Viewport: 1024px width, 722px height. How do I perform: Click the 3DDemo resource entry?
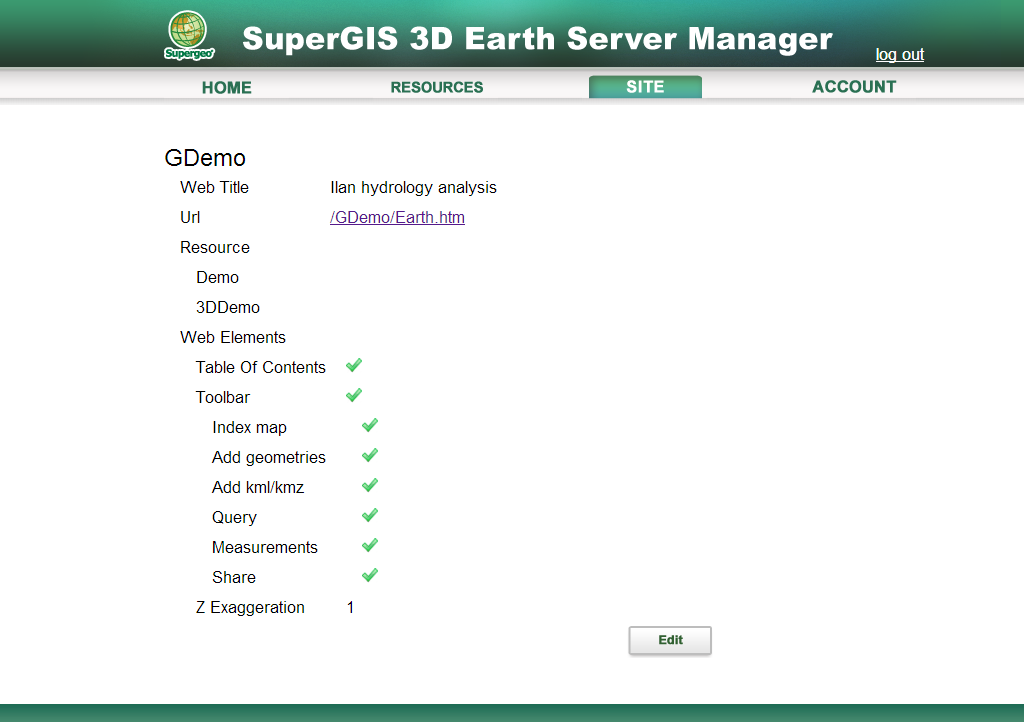click(228, 307)
